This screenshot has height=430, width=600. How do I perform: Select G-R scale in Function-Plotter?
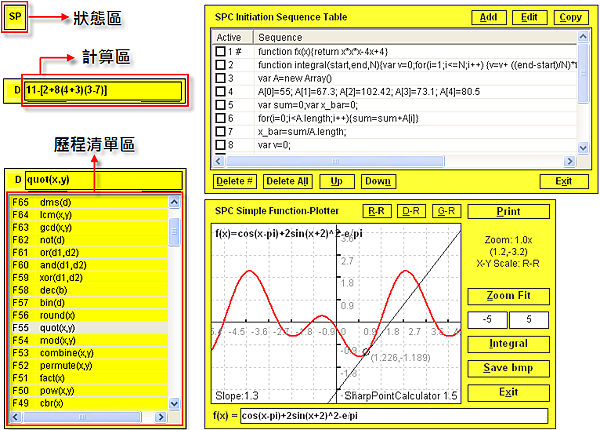click(x=447, y=211)
